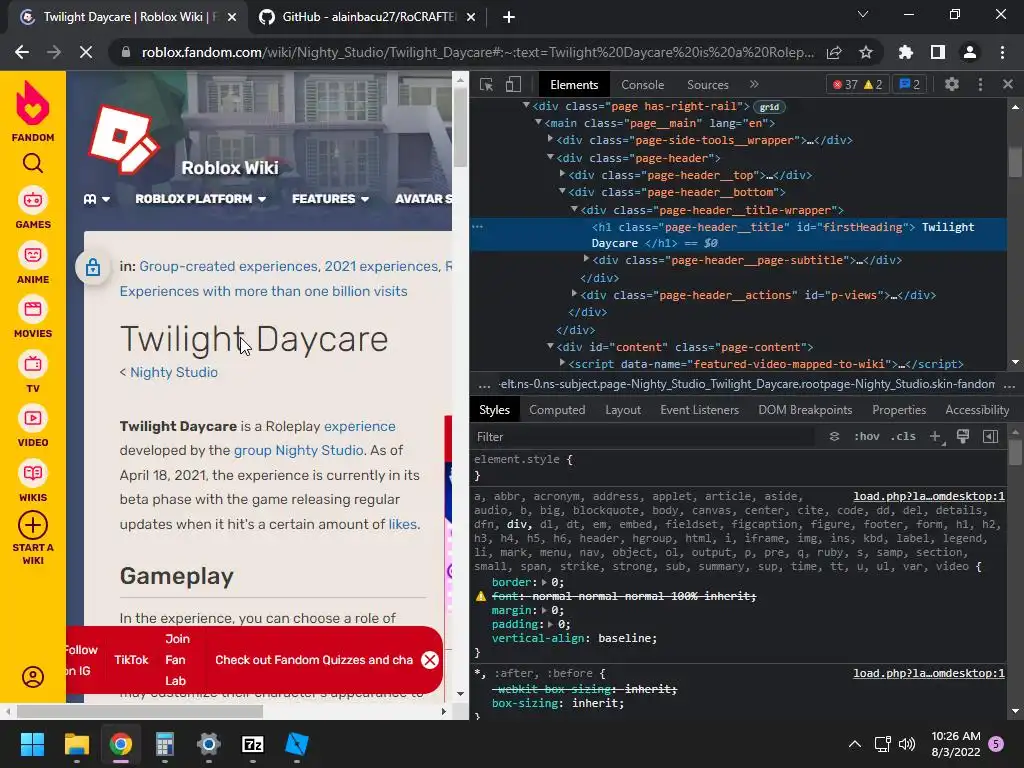Viewport: 1024px width, 768px height.
Task: Click the Start a Wiki plus icon
Action: pos(33,525)
